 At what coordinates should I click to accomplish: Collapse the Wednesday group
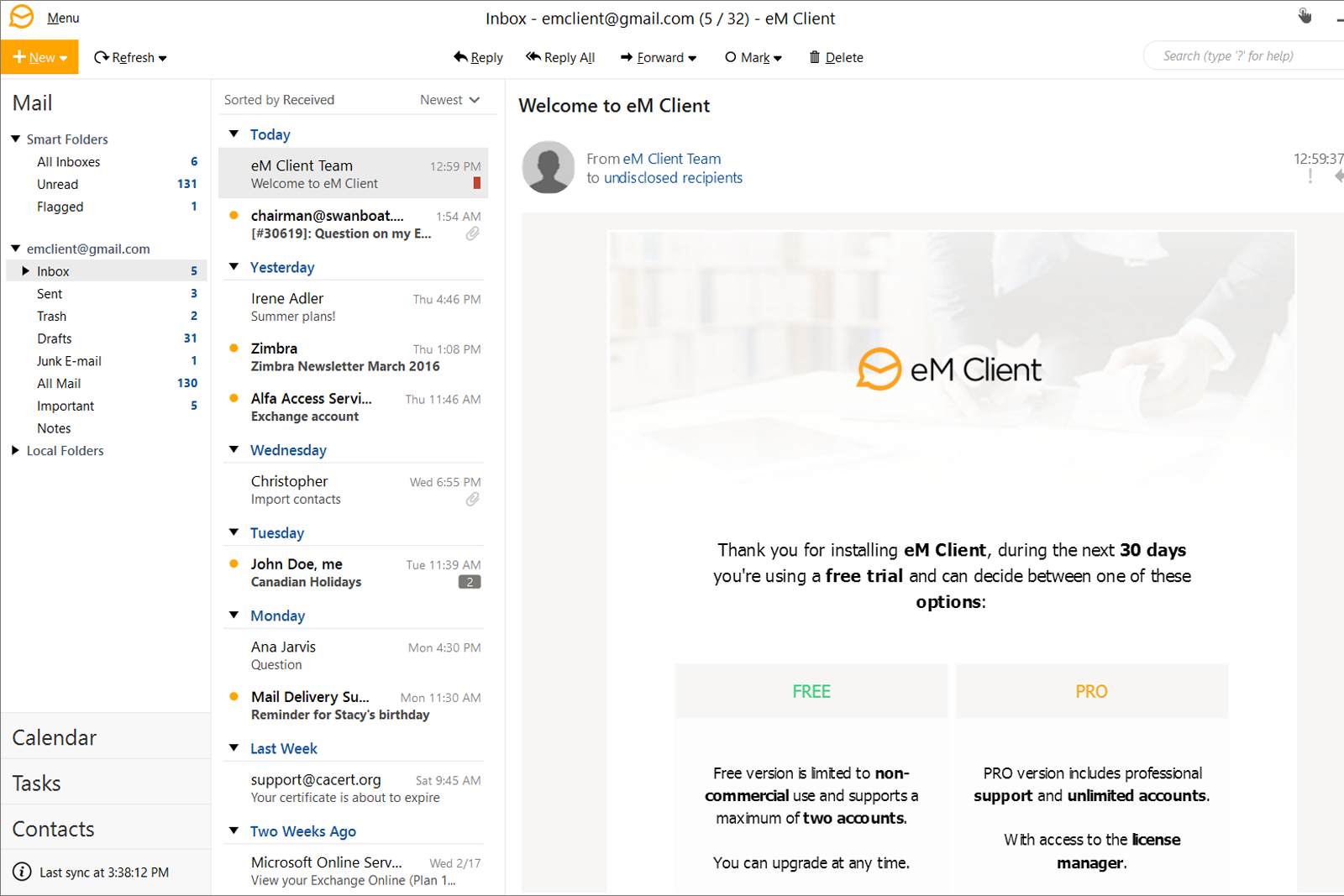click(234, 449)
